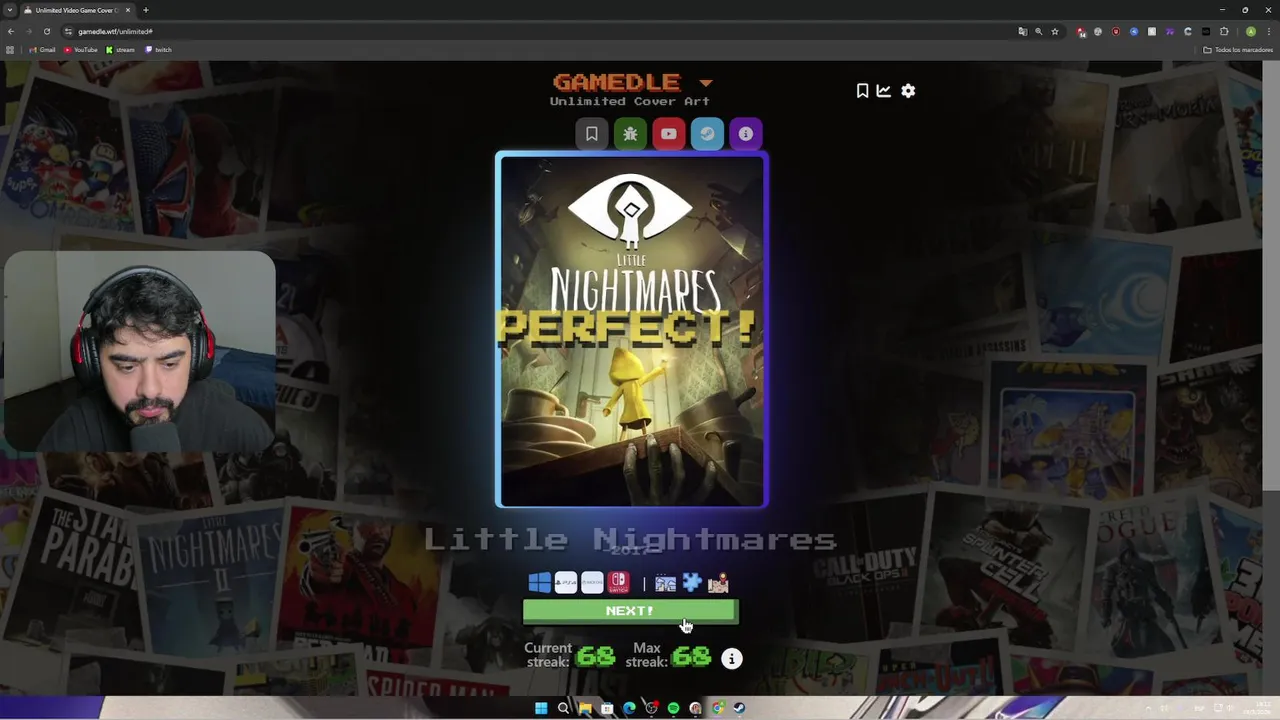1280x720 pixels.
Task: Bookmark this page with the star
Action: pyautogui.click(x=1054, y=31)
